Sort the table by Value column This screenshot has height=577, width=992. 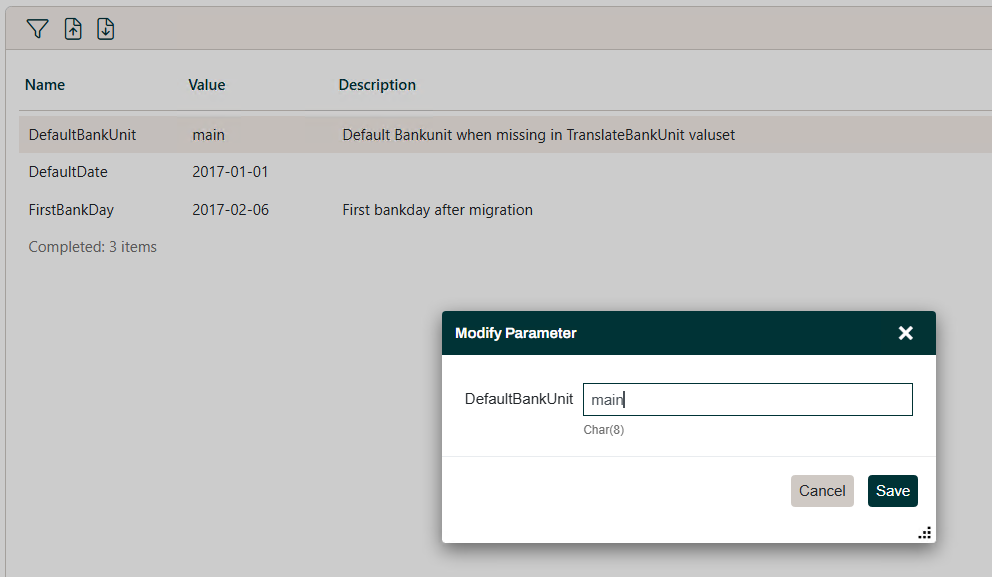(206, 85)
